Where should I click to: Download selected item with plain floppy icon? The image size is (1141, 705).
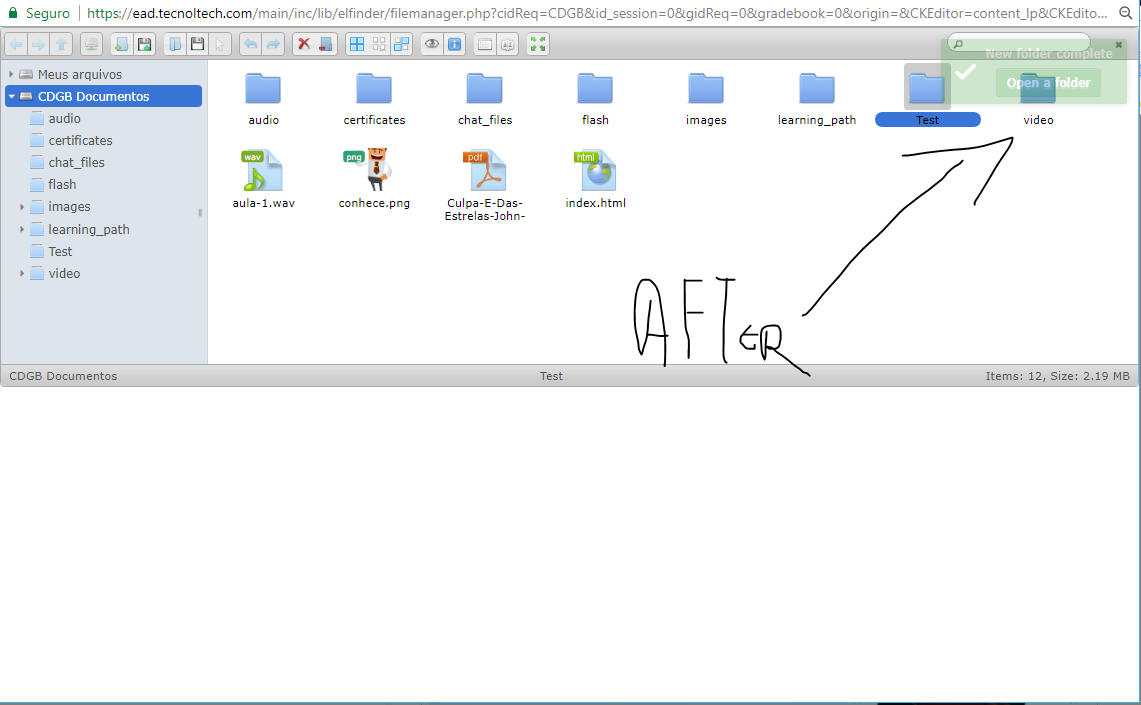point(197,44)
